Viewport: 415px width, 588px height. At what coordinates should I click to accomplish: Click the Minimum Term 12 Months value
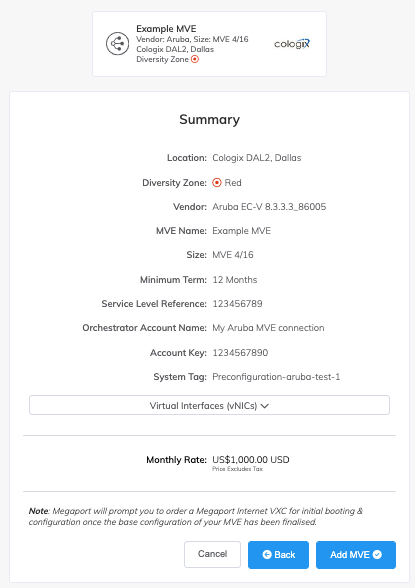tap(235, 280)
